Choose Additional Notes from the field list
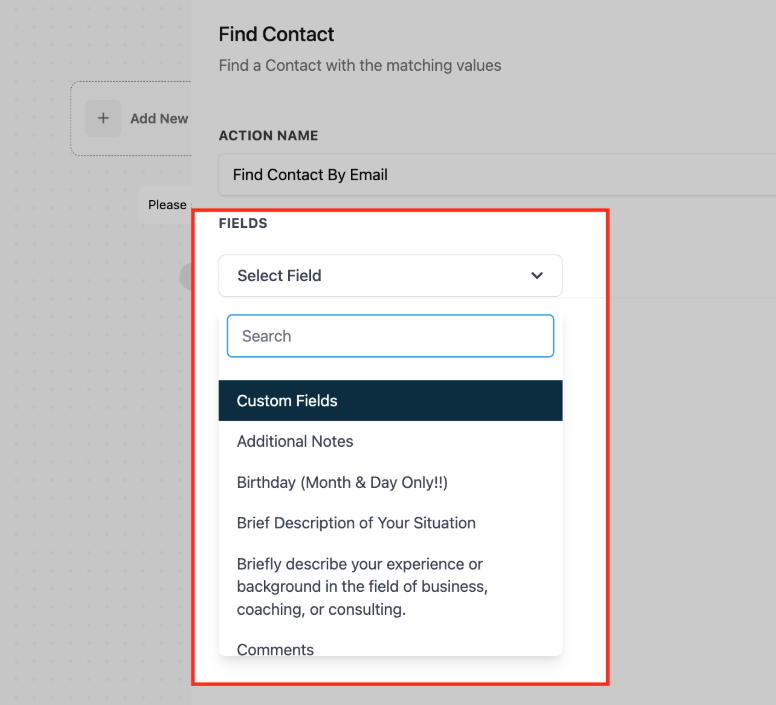Viewport: 776px width, 705px height. tap(295, 441)
